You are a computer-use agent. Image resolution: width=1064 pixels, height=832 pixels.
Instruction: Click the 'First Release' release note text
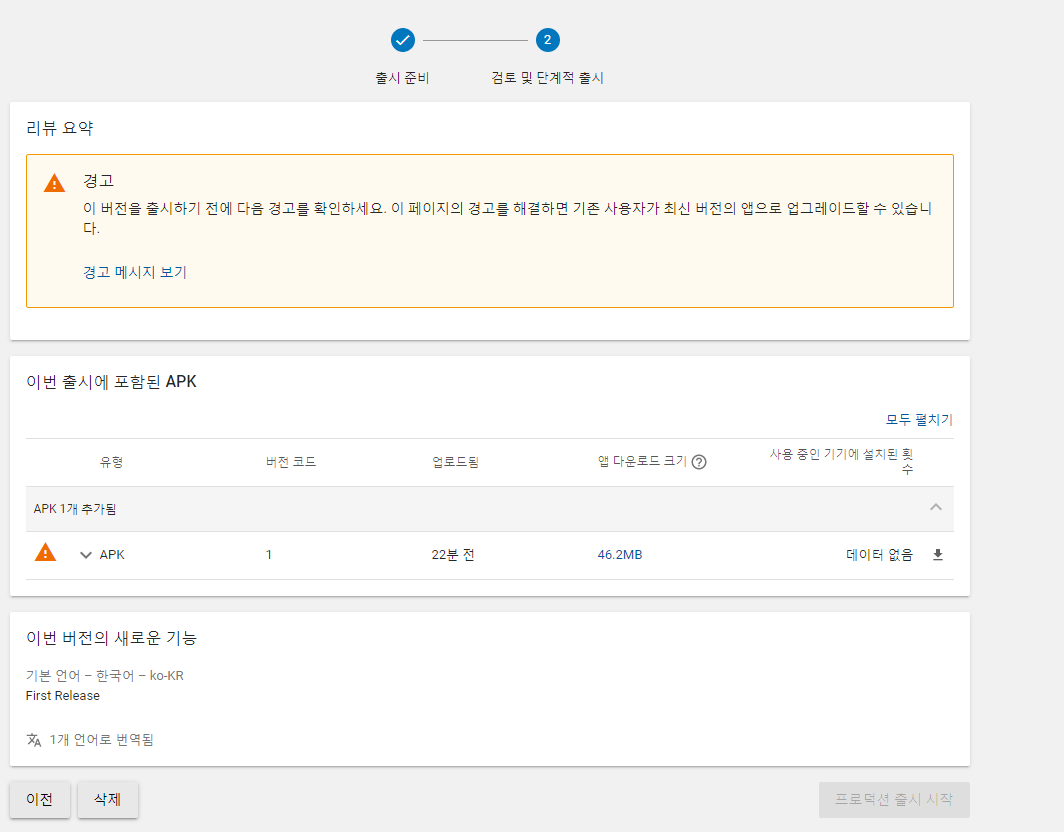point(62,696)
